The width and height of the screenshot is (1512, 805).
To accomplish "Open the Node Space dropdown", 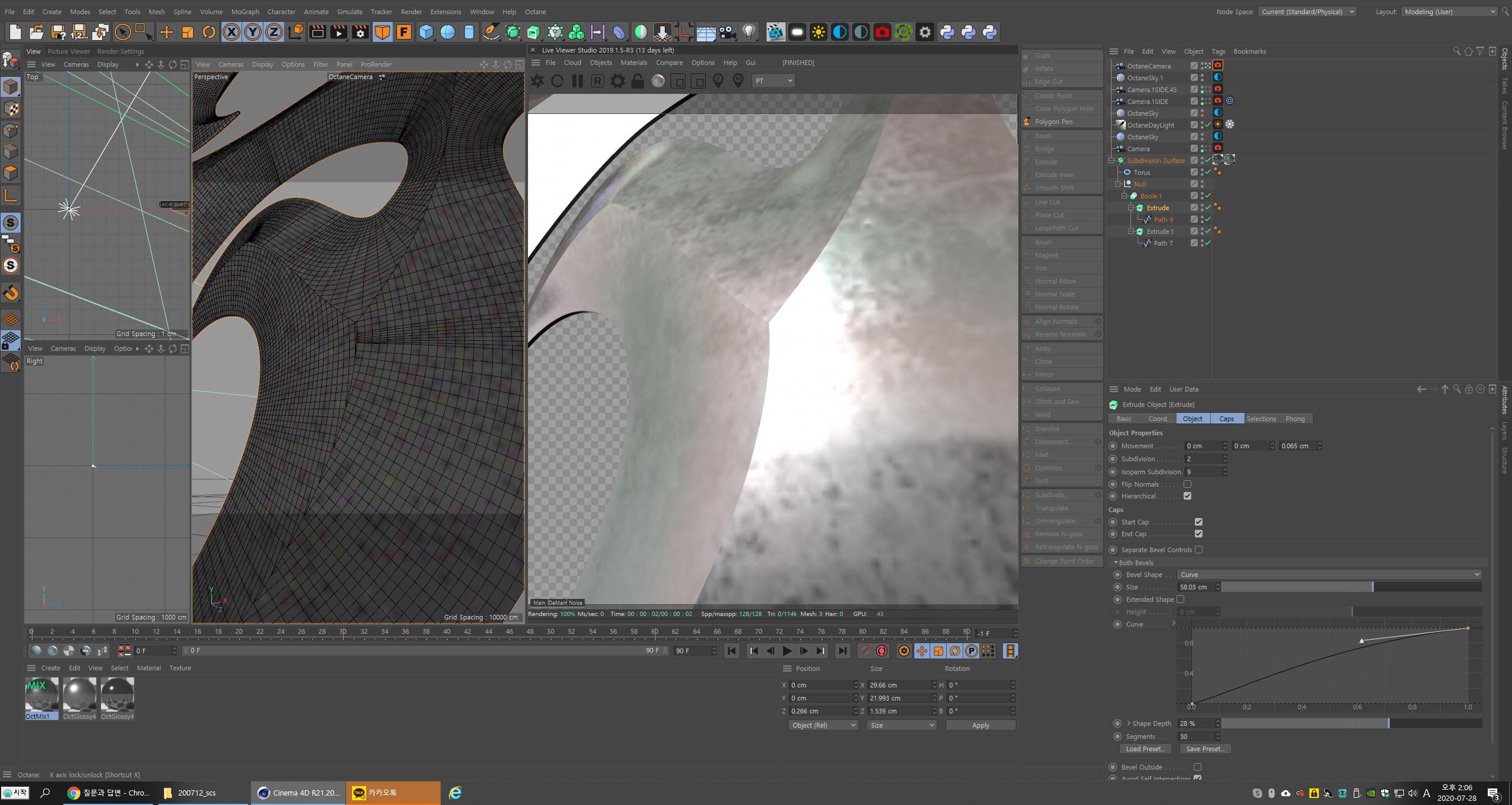I will click(x=1306, y=12).
